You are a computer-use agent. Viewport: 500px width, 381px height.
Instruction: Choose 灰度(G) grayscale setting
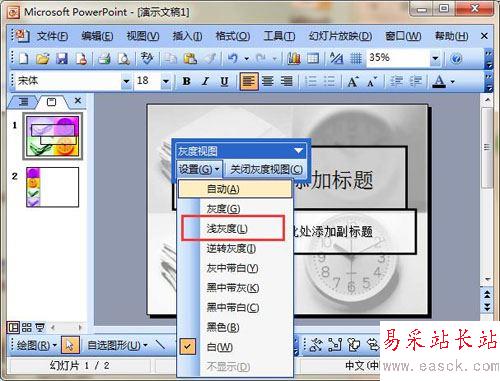click(x=235, y=209)
